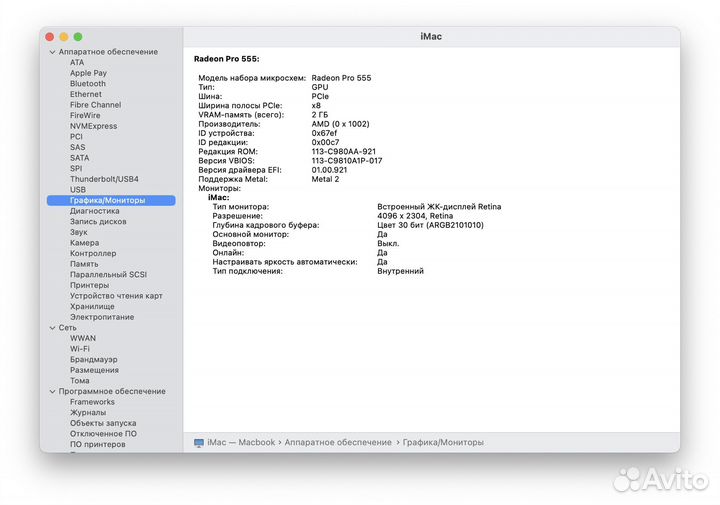Click the device ID value 0x67ef
This screenshot has width=720, height=505.
pyautogui.click(x=324, y=133)
